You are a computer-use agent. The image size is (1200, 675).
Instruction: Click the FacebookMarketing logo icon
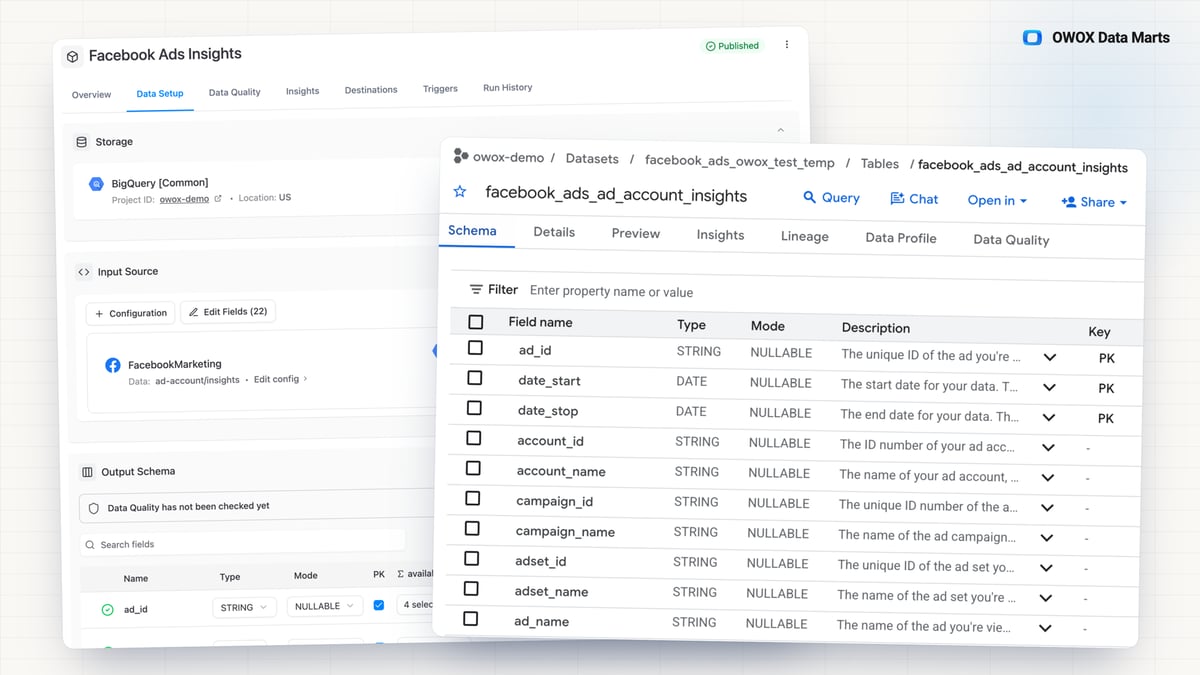pos(113,365)
